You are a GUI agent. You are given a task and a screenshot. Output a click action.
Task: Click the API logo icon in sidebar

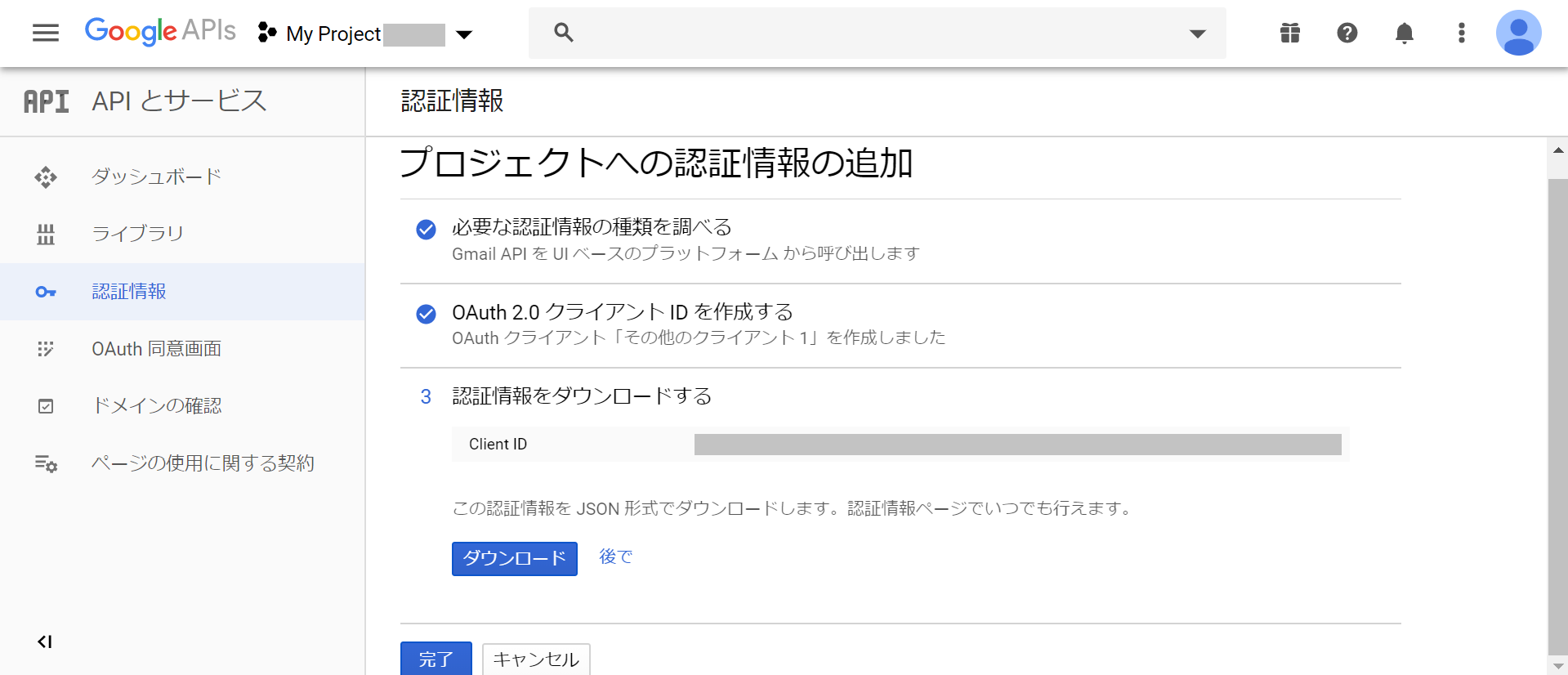point(47,101)
